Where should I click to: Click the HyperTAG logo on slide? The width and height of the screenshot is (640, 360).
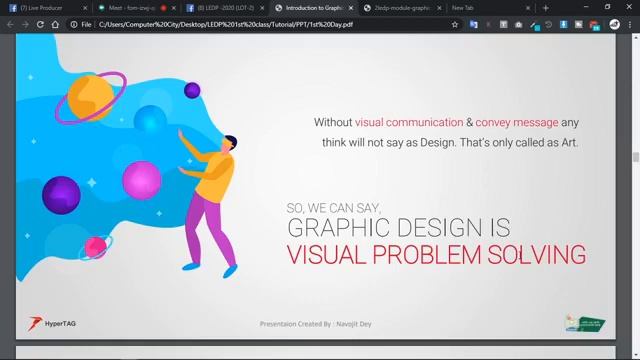pyautogui.click(x=52, y=323)
